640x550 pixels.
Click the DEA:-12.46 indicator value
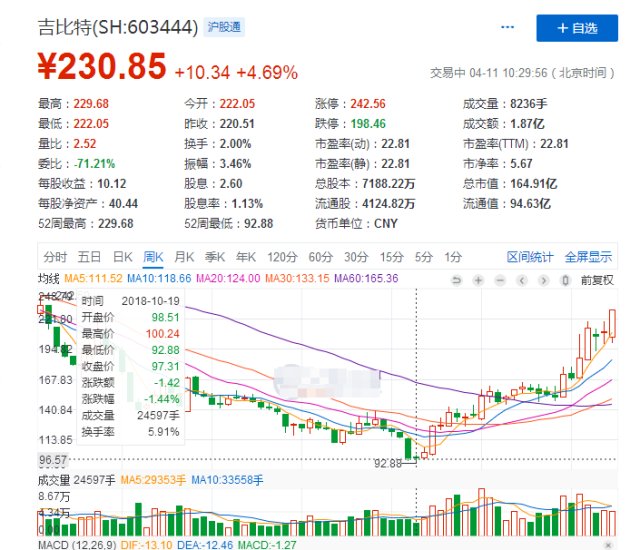click(x=205, y=545)
